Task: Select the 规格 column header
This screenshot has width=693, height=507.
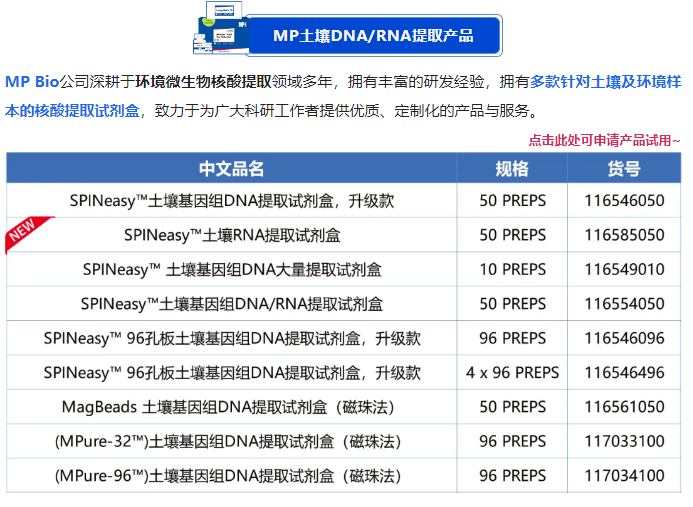Action: coord(512,168)
